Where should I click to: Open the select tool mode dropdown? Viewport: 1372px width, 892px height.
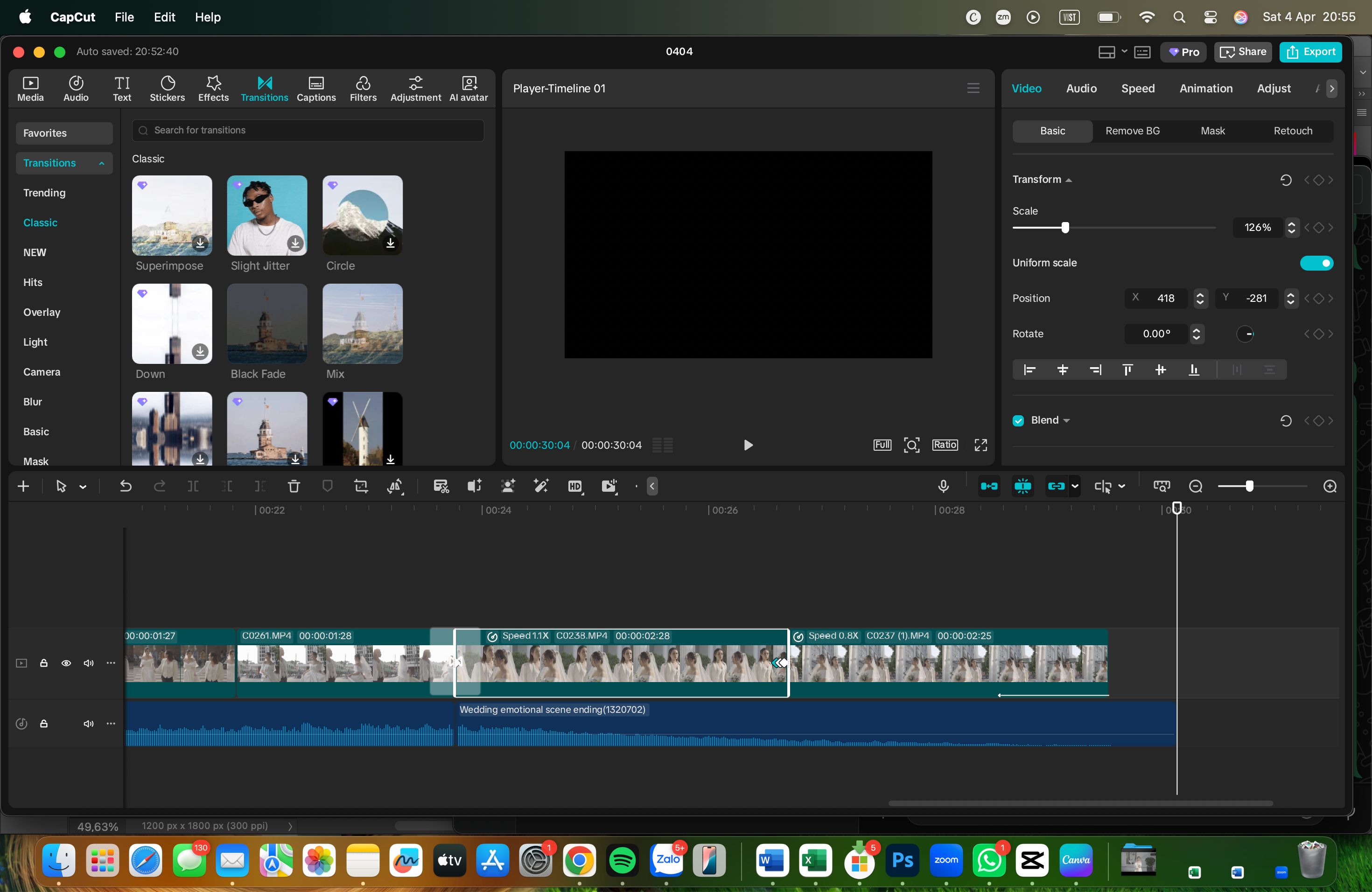[83, 487]
